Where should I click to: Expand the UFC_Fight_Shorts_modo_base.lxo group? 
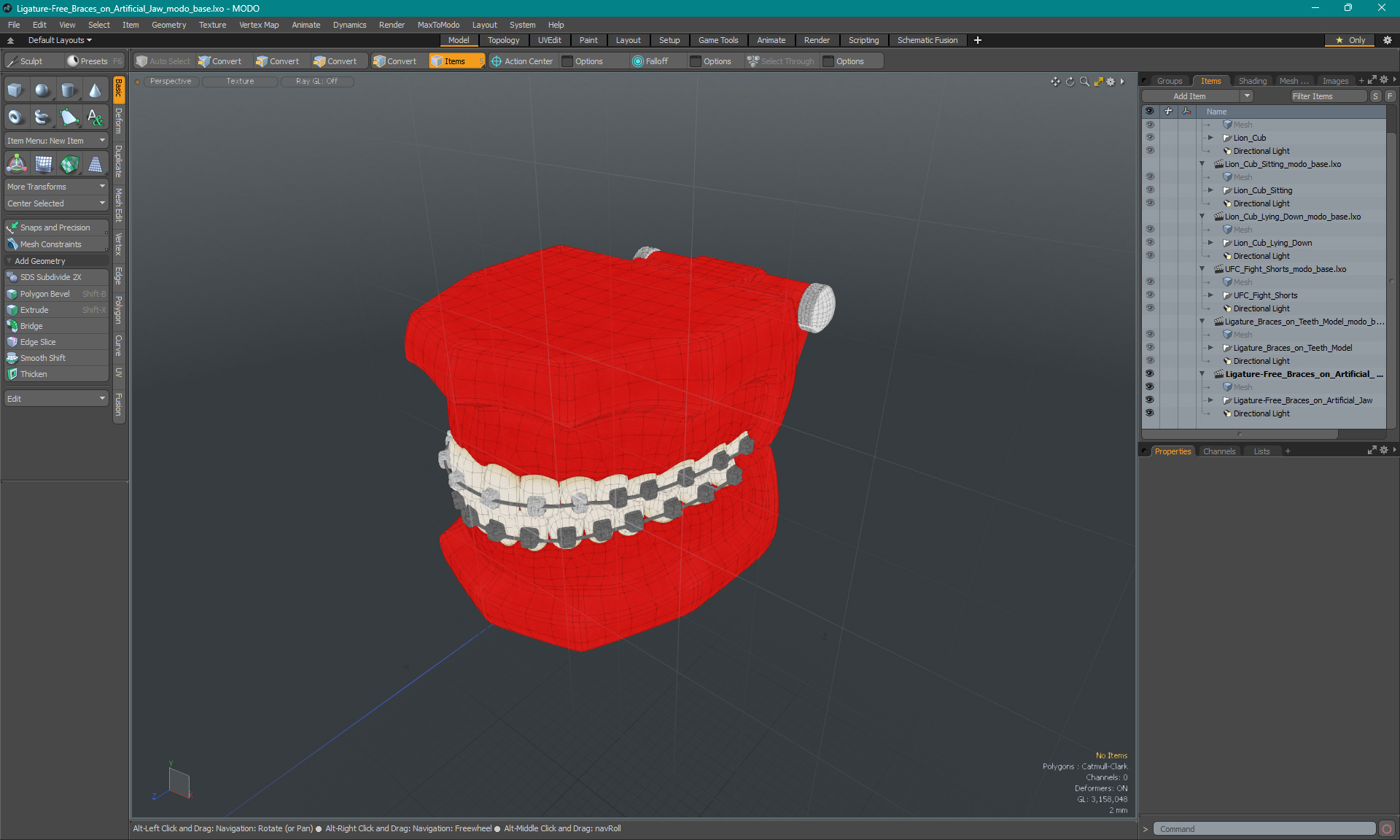pyautogui.click(x=1202, y=268)
